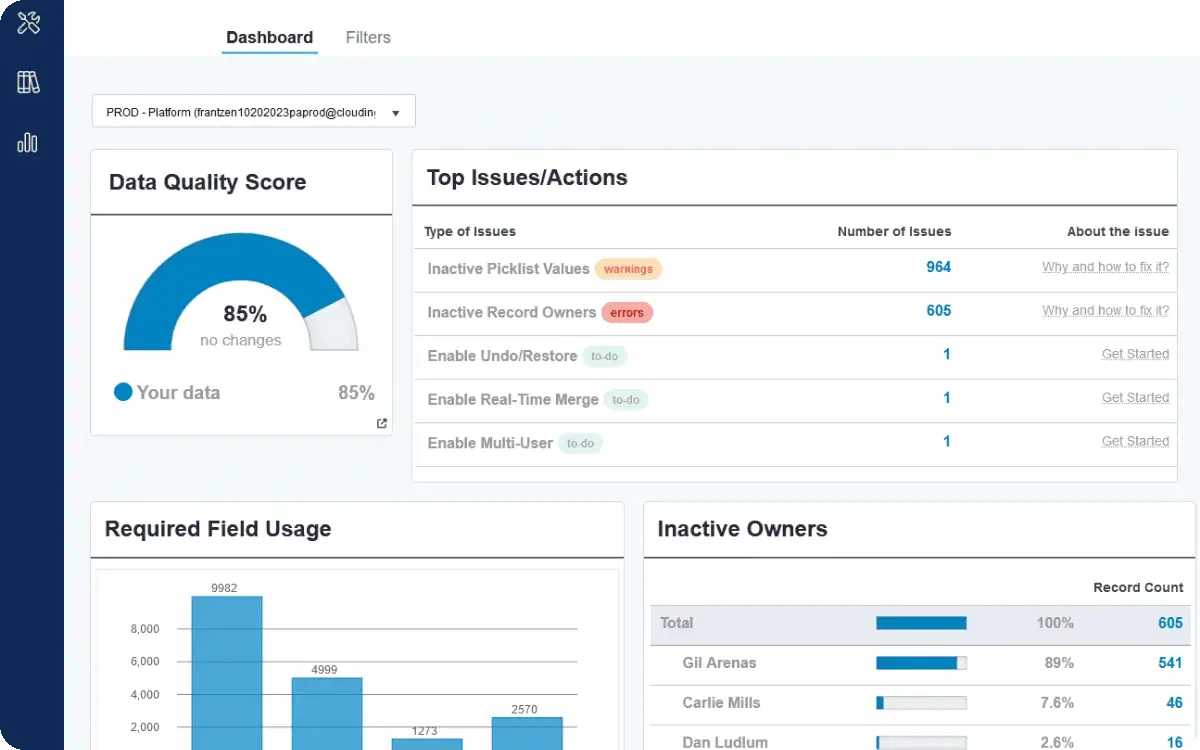Select the Dashboard tab
This screenshot has width=1200, height=750.
[x=269, y=38]
